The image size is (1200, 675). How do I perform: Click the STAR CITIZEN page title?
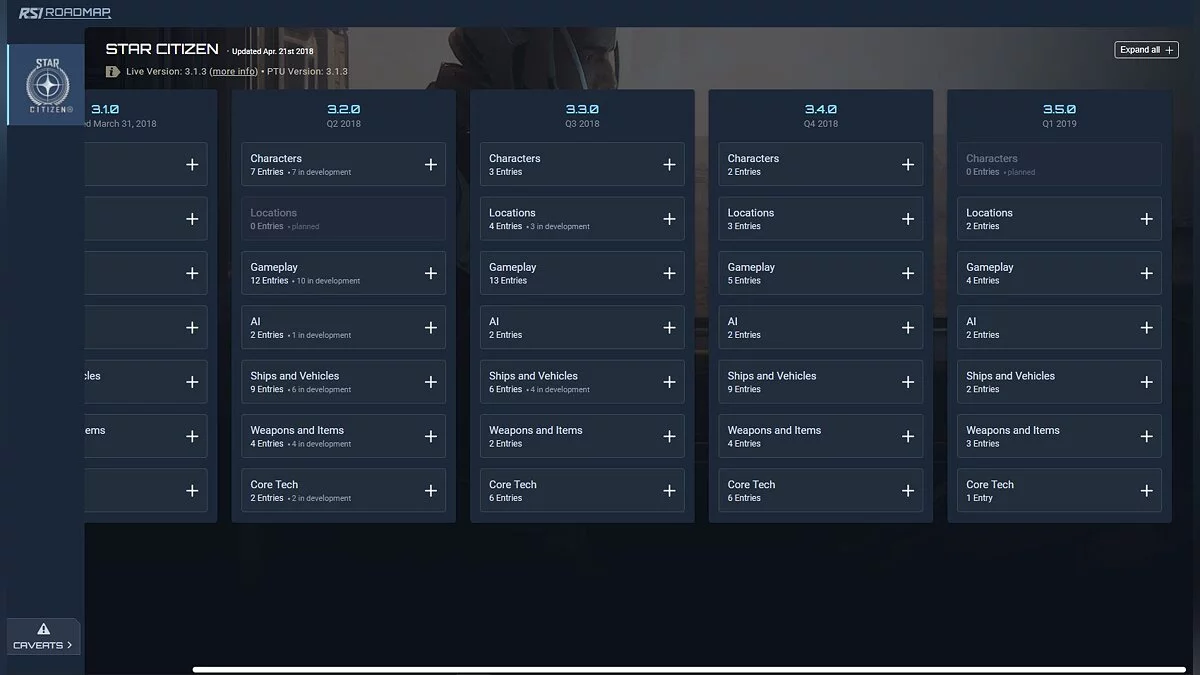point(162,49)
